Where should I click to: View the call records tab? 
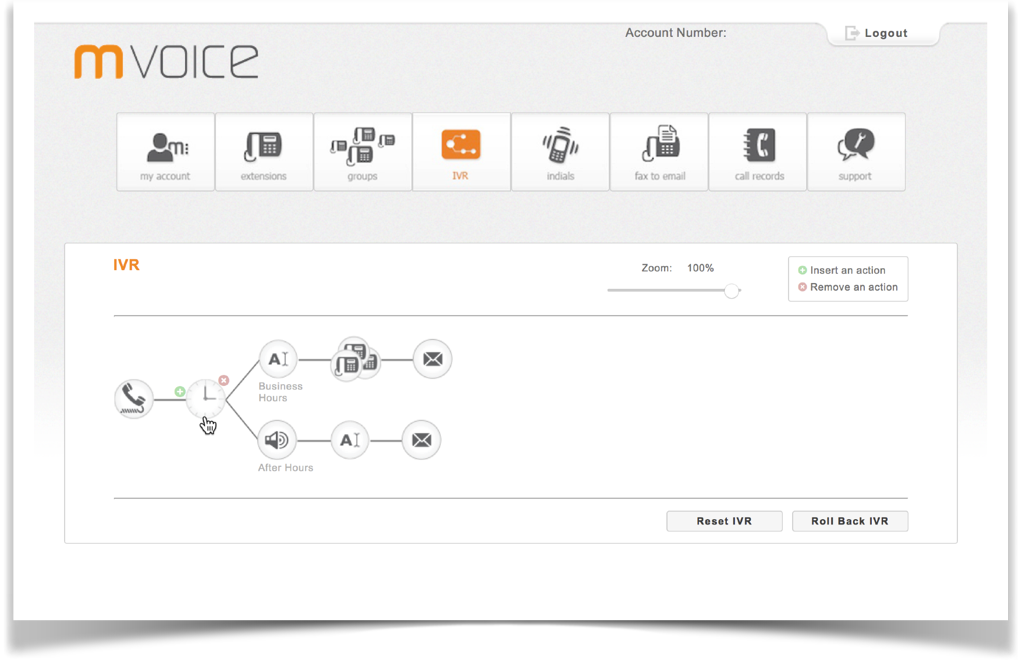(759, 152)
